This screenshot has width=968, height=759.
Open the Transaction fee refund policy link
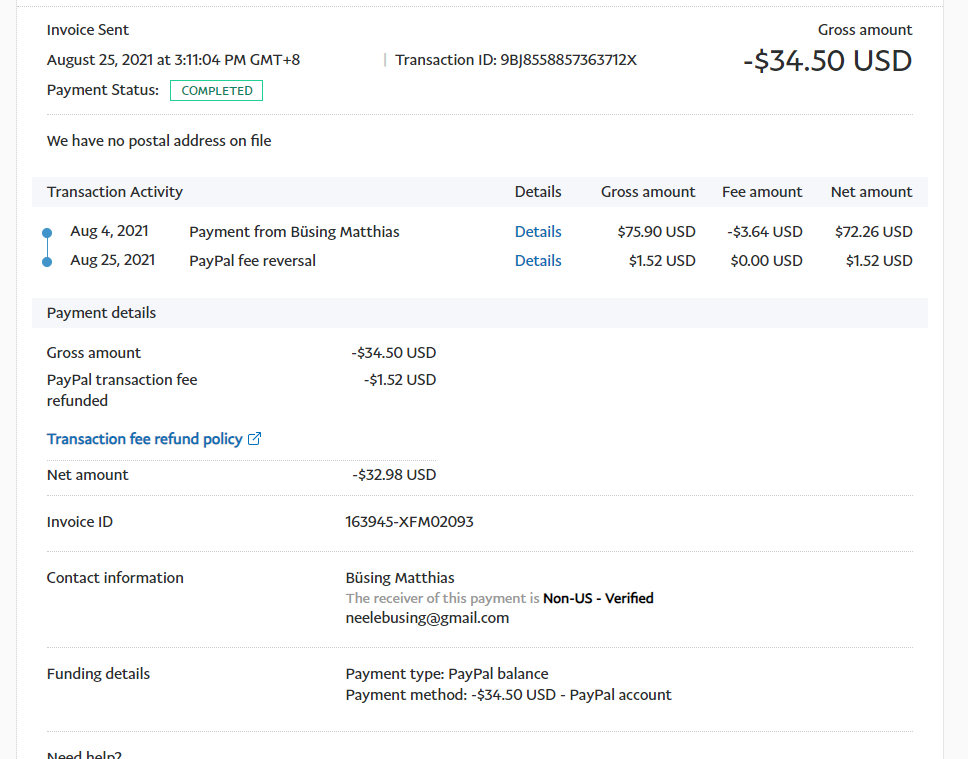(x=145, y=439)
